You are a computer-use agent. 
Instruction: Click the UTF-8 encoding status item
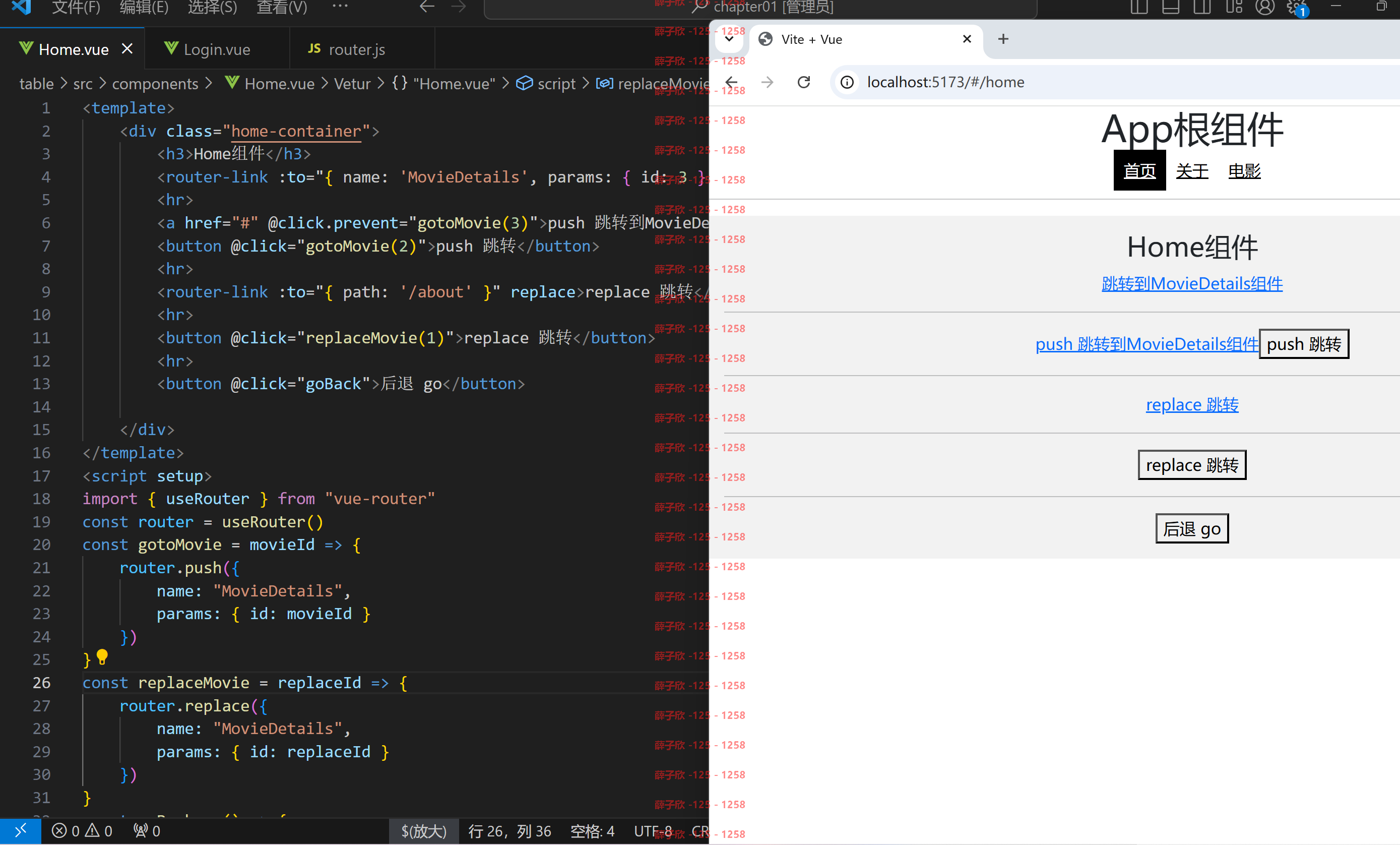pos(653,831)
